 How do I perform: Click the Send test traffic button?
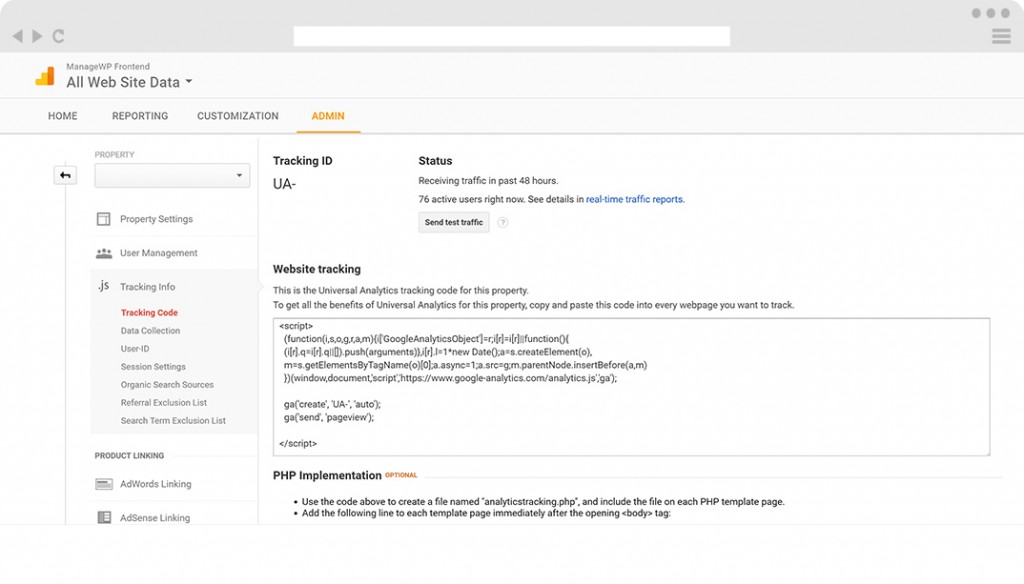(454, 223)
